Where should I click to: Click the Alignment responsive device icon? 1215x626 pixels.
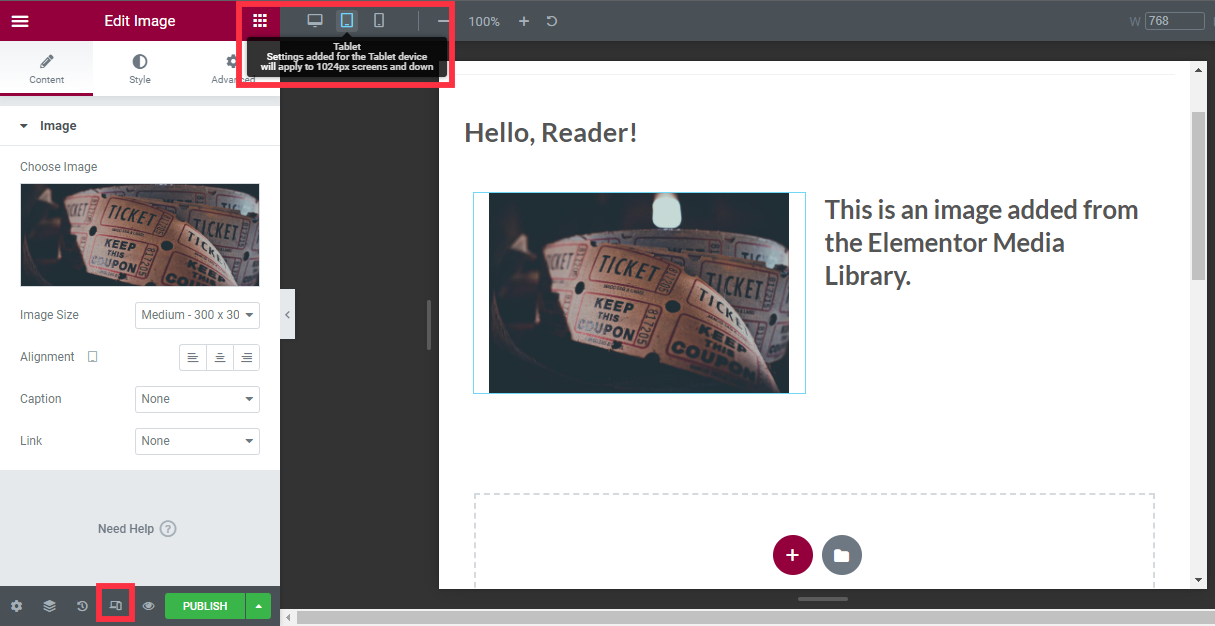tap(92, 357)
